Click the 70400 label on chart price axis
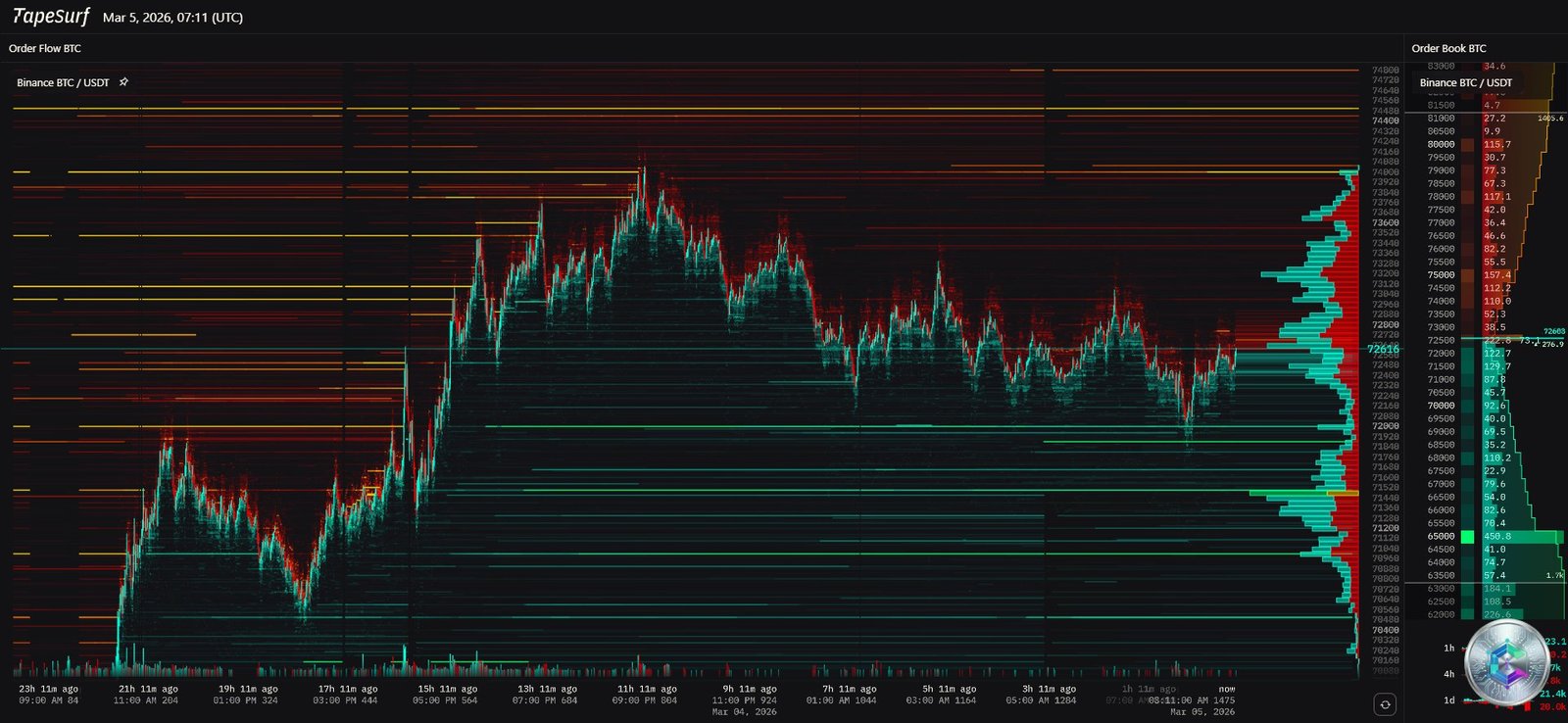 [1385, 630]
